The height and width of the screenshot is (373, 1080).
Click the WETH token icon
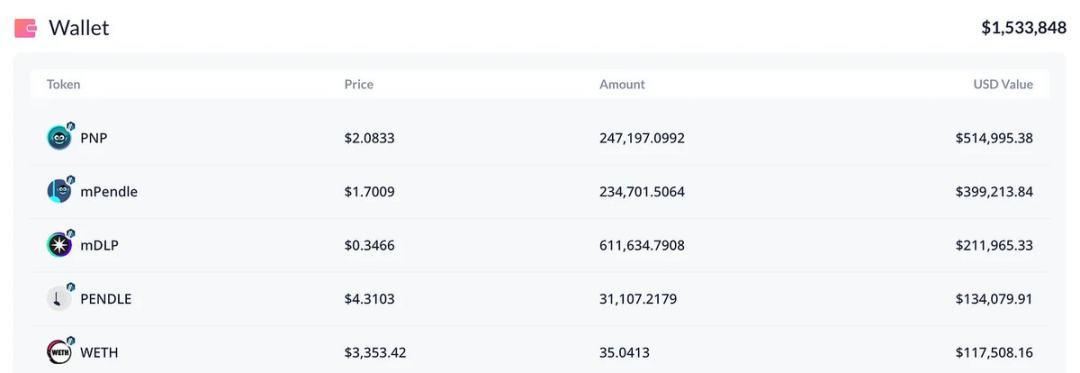tap(59, 352)
